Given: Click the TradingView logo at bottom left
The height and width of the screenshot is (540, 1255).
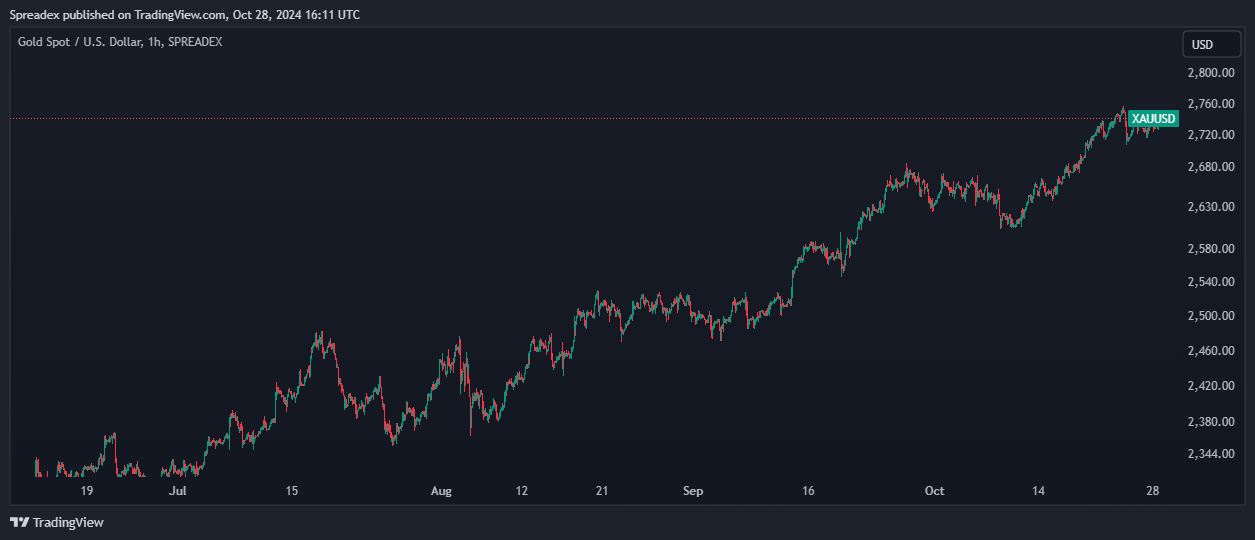Looking at the screenshot, I should click(x=57, y=522).
